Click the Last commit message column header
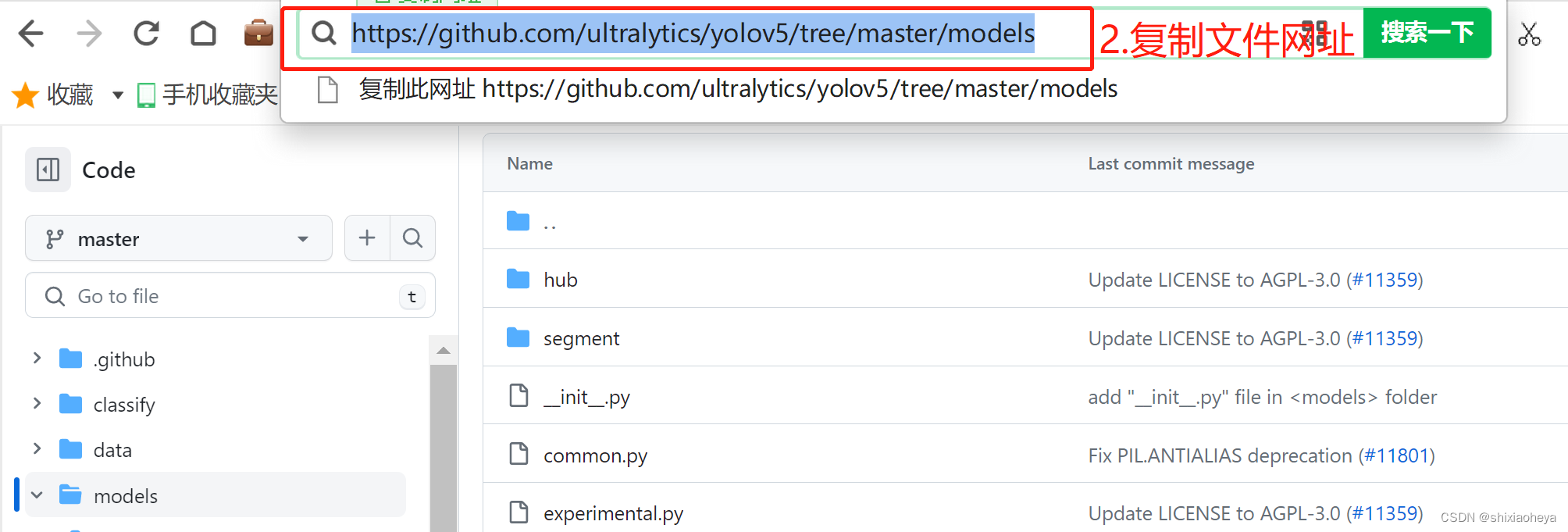The width and height of the screenshot is (1568, 532). coord(1171,163)
